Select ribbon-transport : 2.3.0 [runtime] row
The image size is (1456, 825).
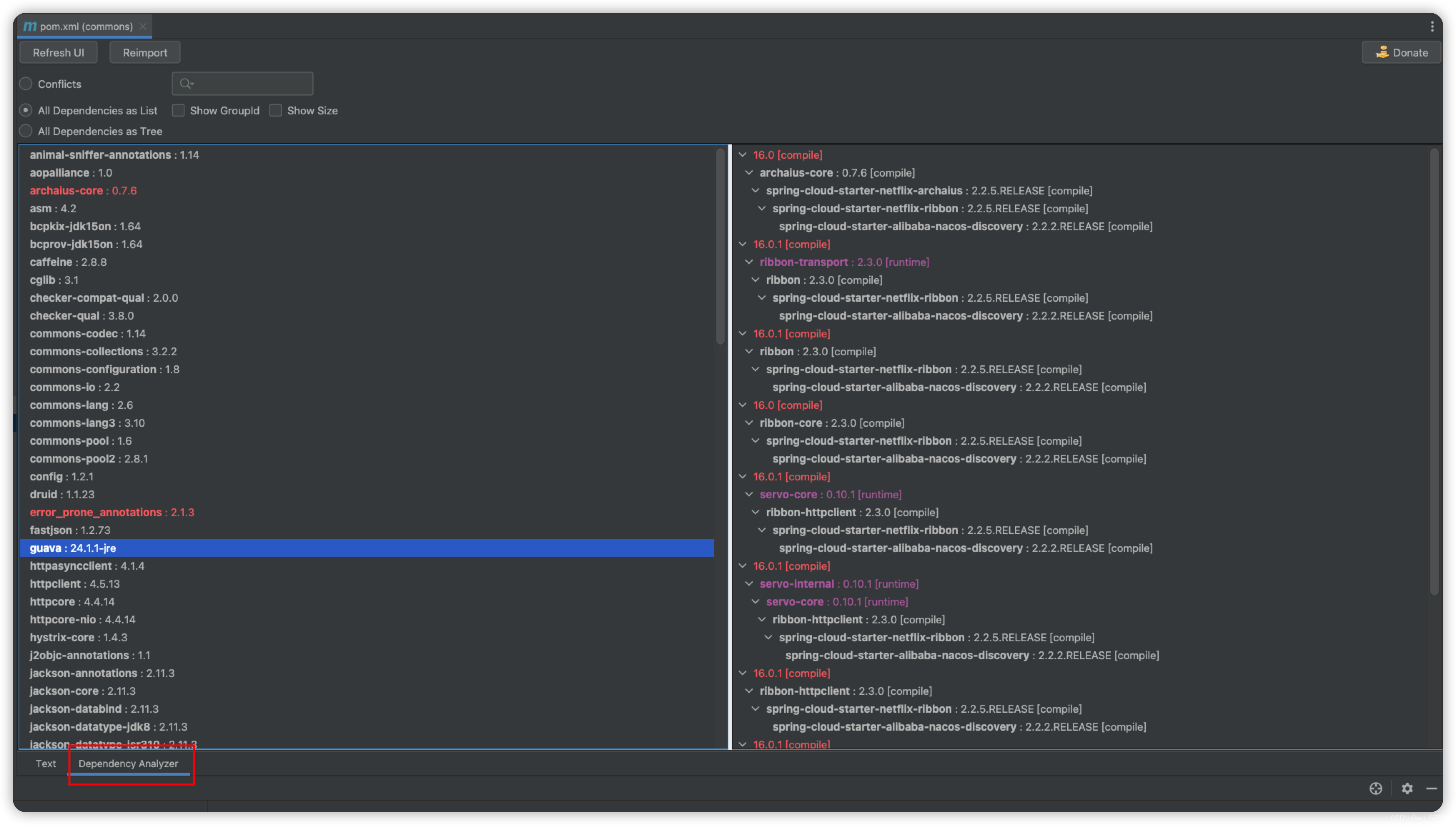coord(844,262)
